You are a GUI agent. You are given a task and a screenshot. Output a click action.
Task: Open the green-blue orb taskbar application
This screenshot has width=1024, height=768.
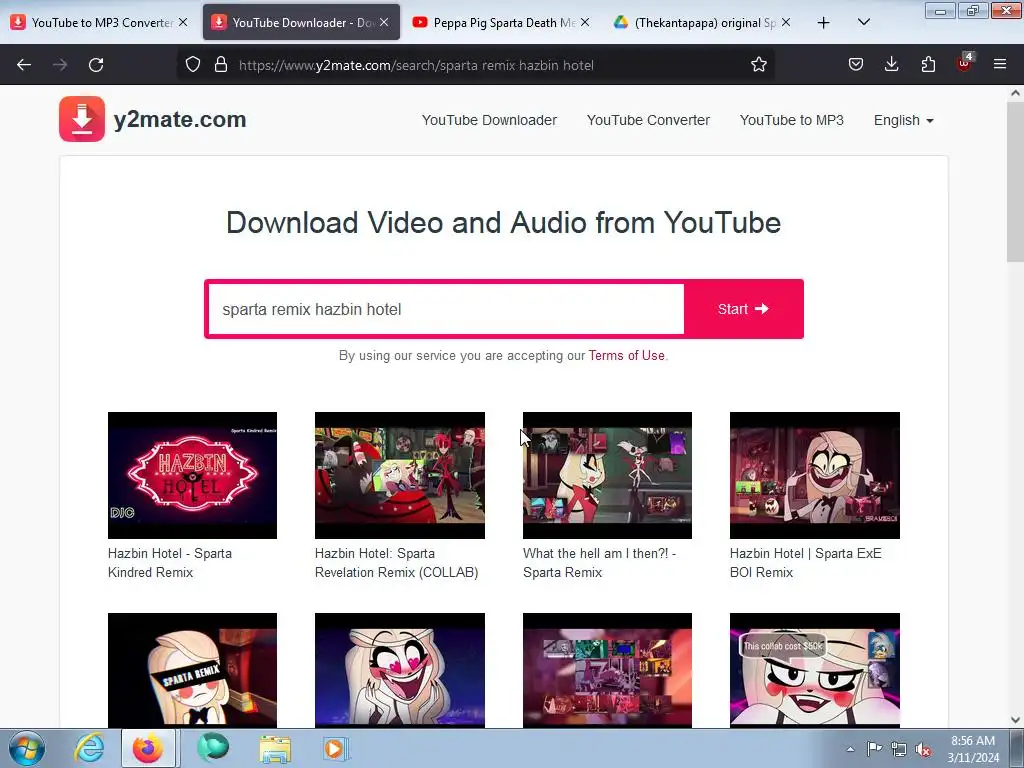point(213,748)
